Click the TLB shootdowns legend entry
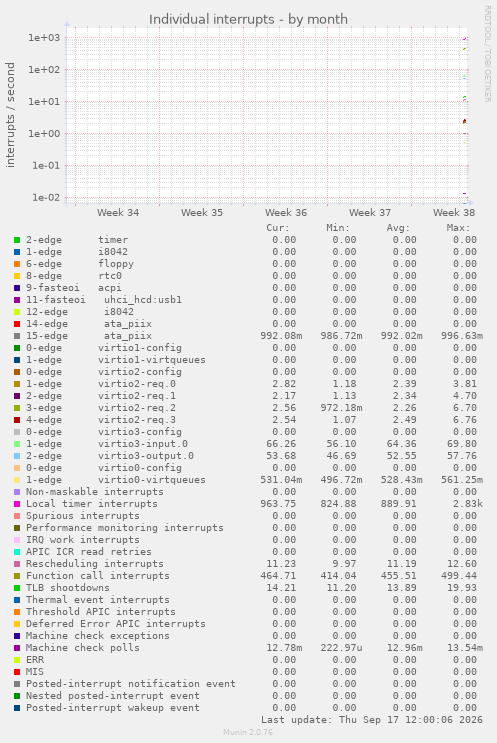Screen dimensions: 497x743 68,588
